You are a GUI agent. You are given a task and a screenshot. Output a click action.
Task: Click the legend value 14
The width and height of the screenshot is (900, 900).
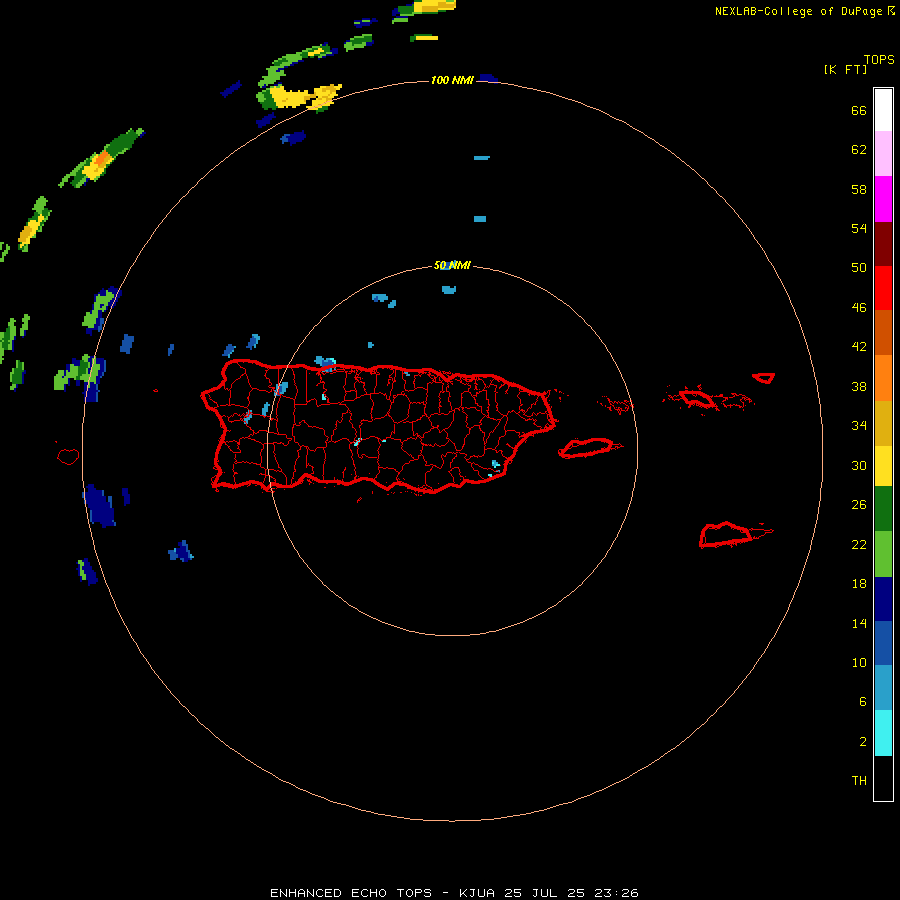859,623
